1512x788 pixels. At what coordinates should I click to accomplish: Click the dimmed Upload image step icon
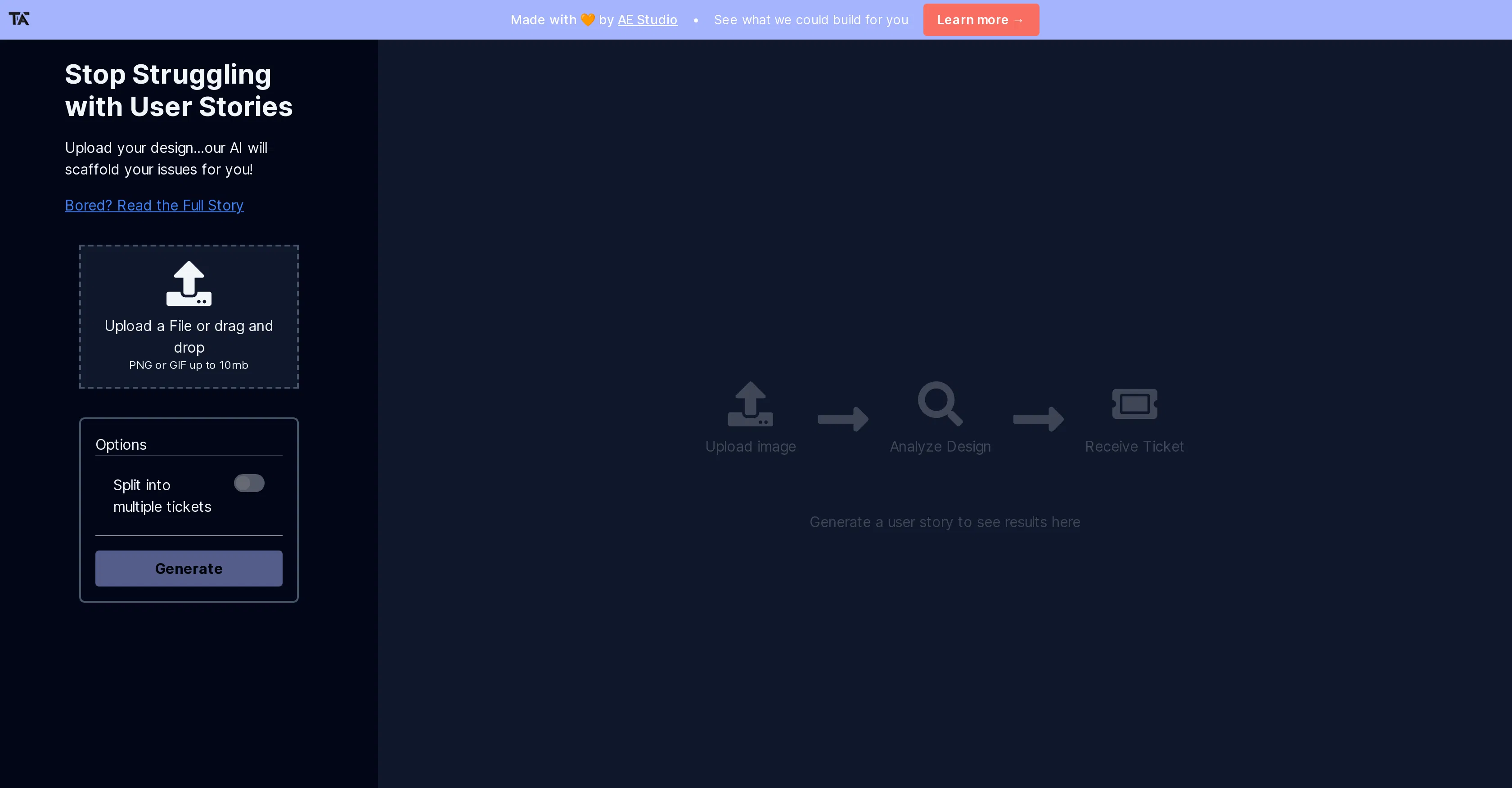(x=750, y=404)
